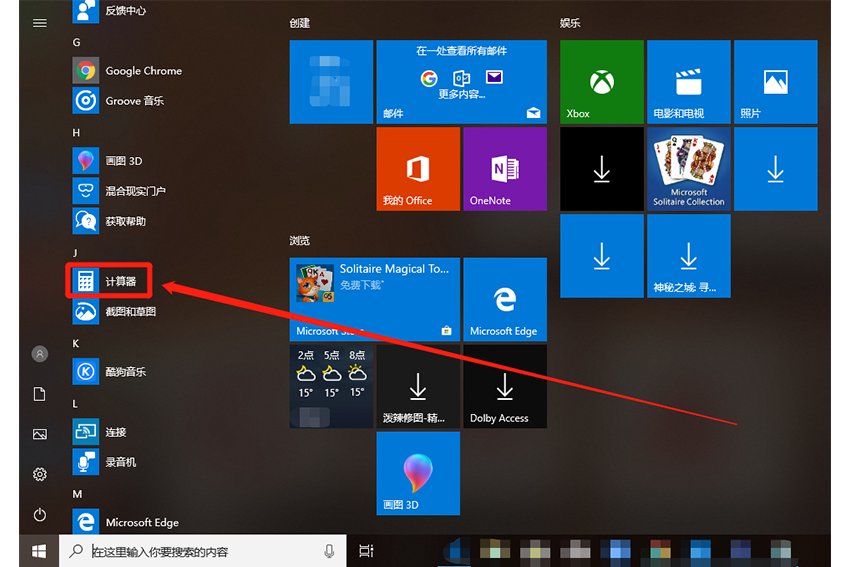Click the 我的 Office tile
The width and height of the screenshot is (850, 567).
pos(418,169)
